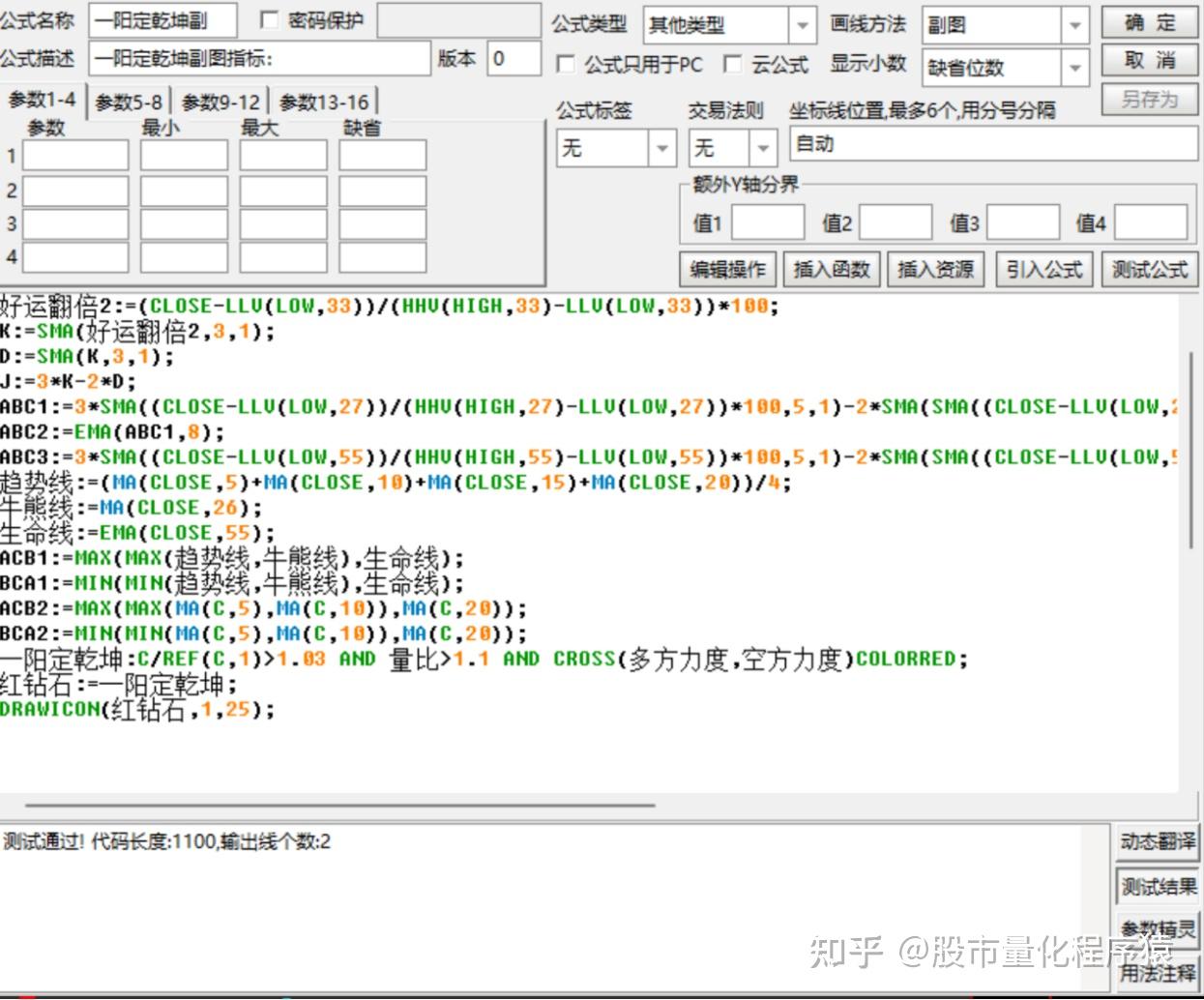Switch to the 参数5-8 tab
1204x1000 pixels.
[x=129, y=102]
